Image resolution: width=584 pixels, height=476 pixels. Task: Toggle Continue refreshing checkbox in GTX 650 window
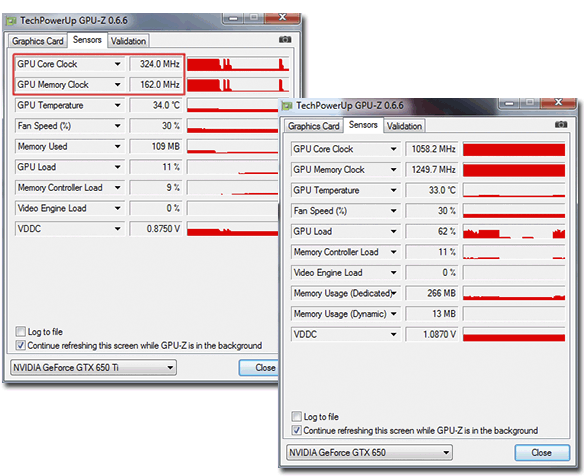coord(296,430)
